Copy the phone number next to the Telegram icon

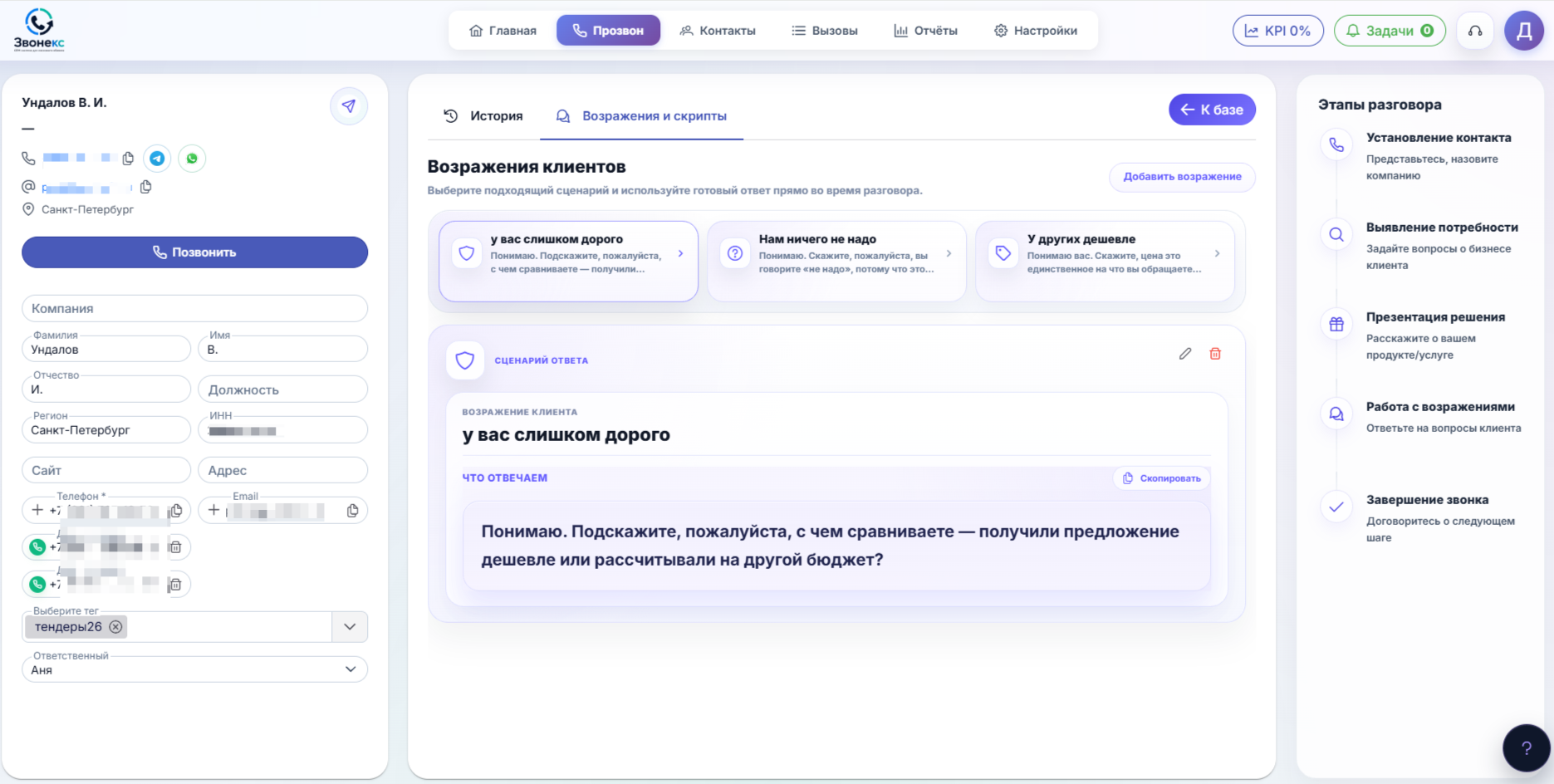(x=128, y=158)
